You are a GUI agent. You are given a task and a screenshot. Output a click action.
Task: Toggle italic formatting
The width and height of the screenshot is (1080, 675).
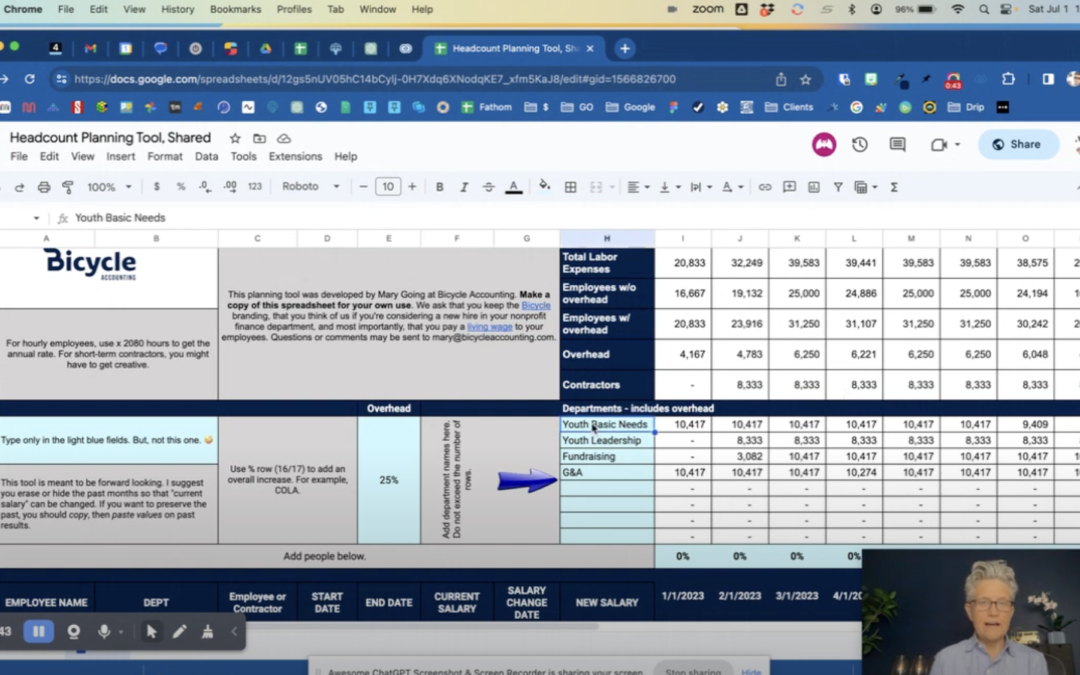click(x=466, y=187)
